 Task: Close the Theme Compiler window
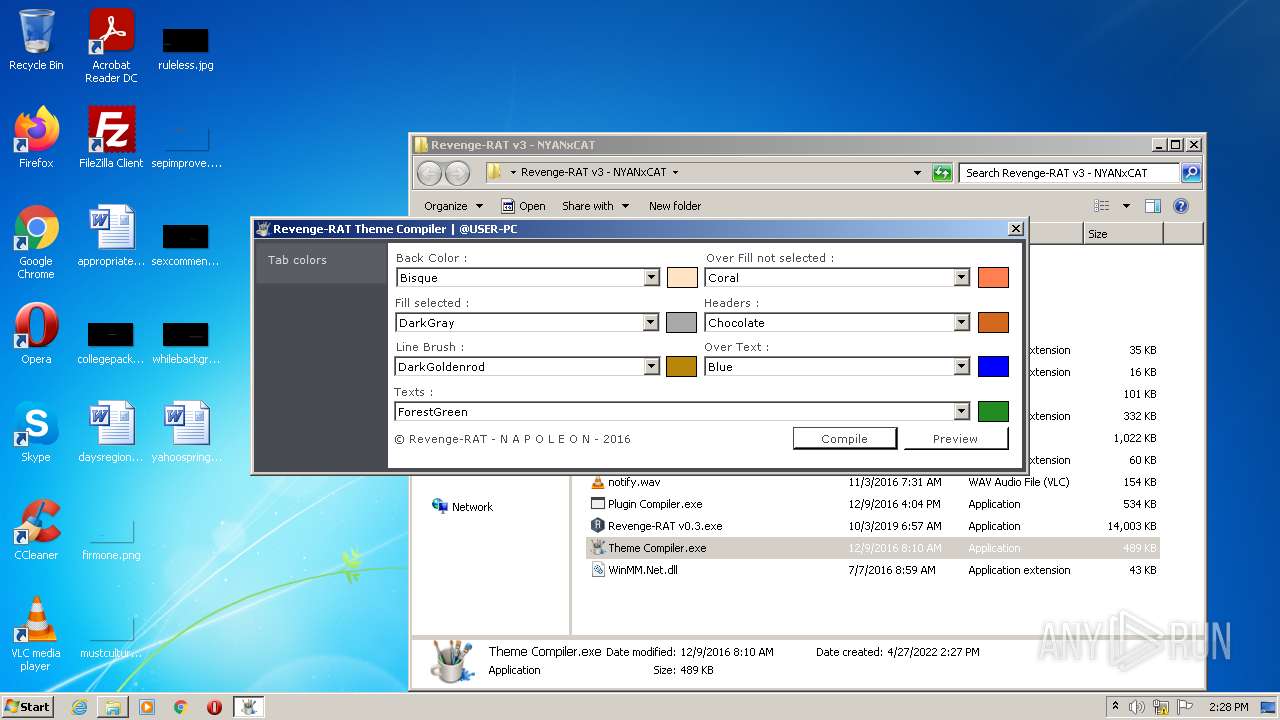pos(1016,229)
